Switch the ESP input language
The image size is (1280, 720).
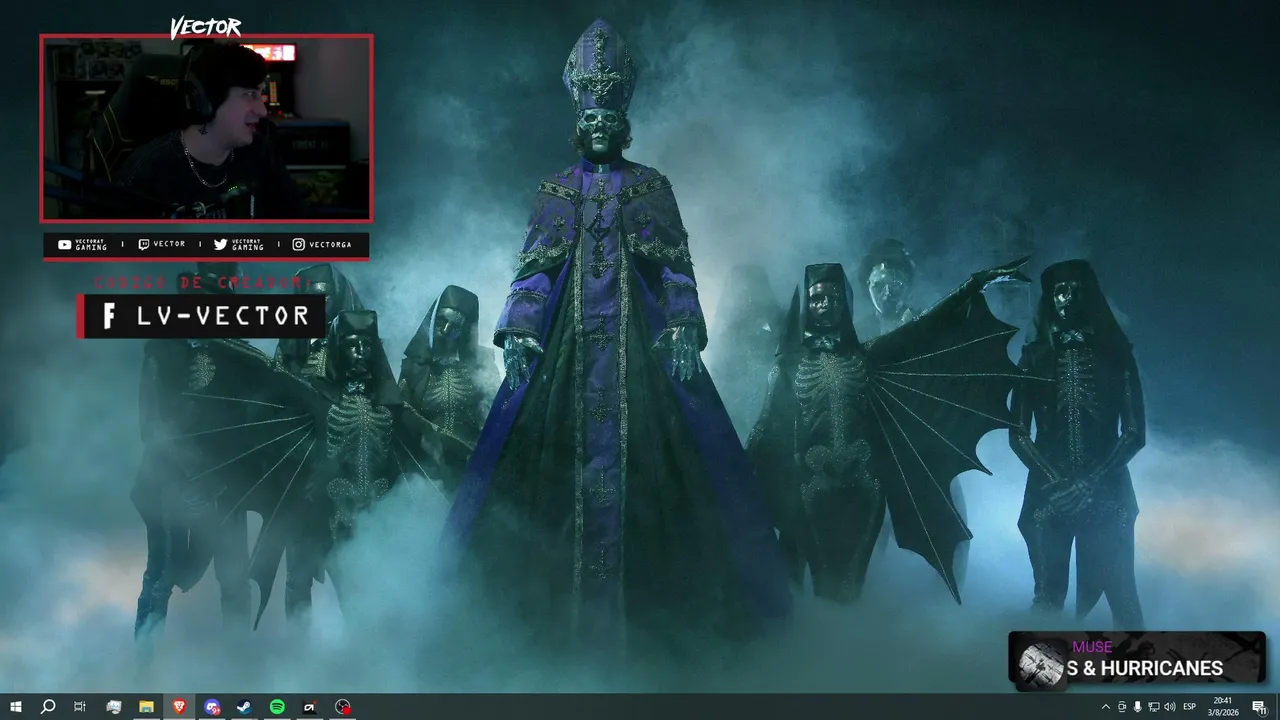pyautogui.click(x=1190, y=707)
